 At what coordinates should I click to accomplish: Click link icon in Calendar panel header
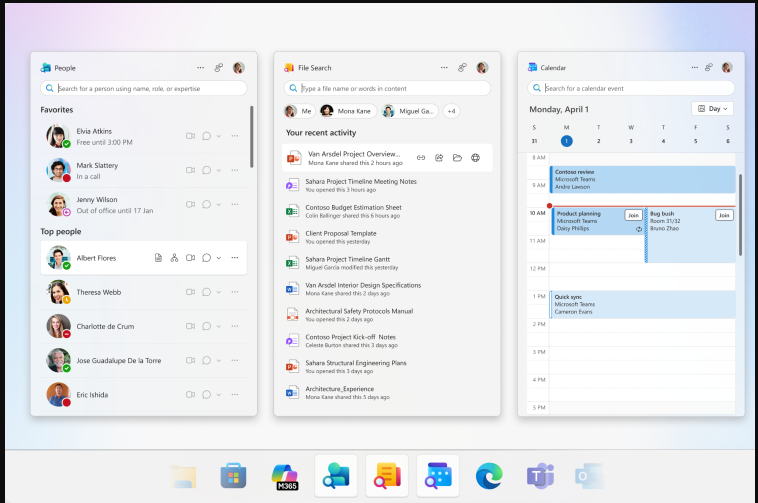tap(707, 68)
